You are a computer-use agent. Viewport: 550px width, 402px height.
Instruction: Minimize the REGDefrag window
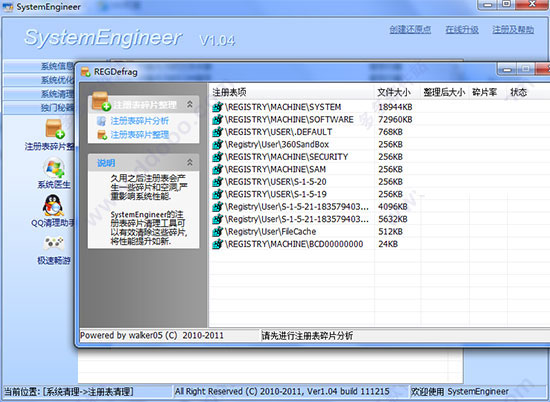507,69
